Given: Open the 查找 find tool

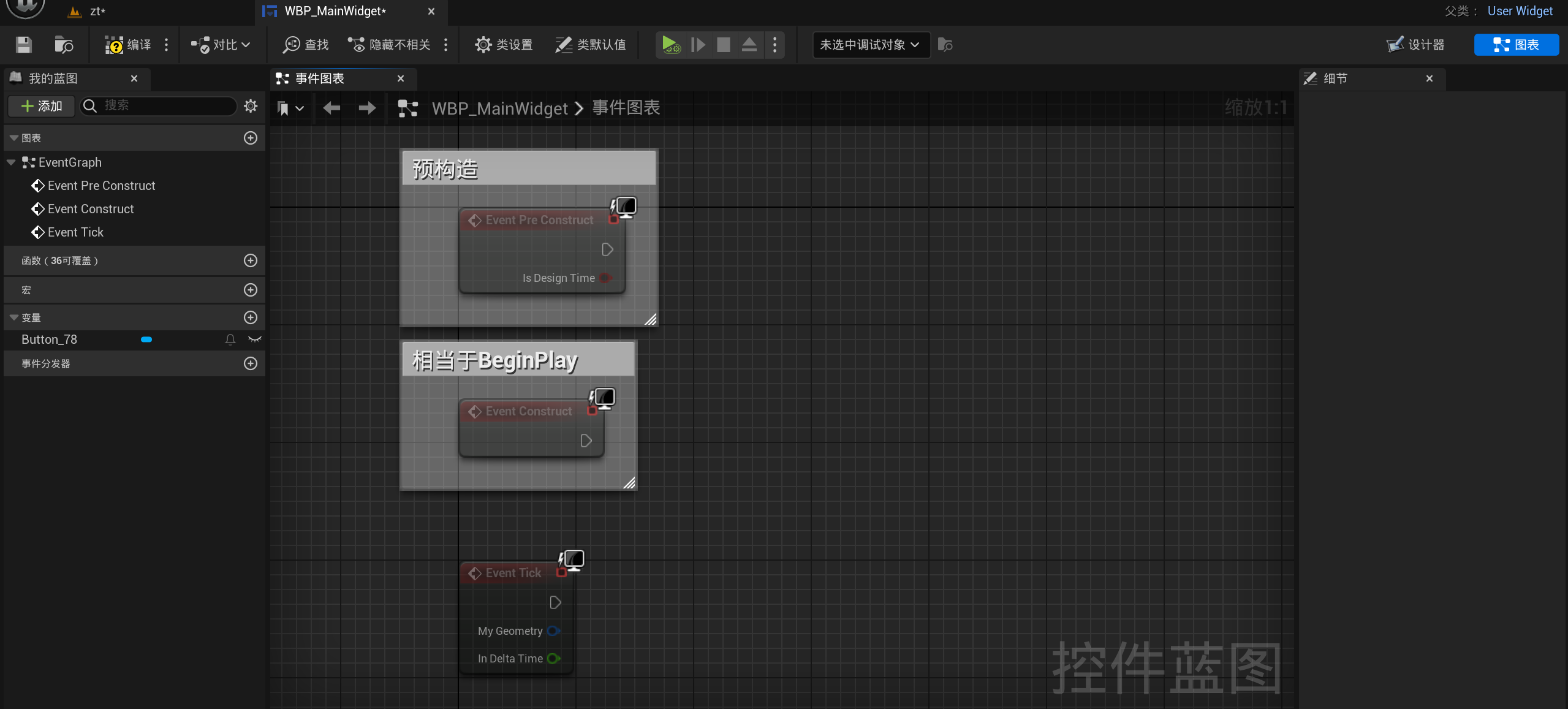Looking at the screenshot, I should pos(305,44).
